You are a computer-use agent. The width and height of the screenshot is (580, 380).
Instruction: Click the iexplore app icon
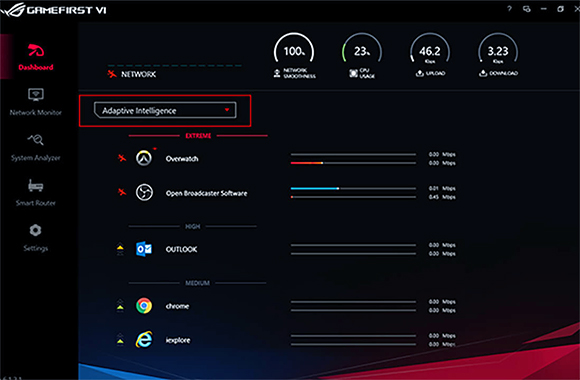click(x=144, y=340)
